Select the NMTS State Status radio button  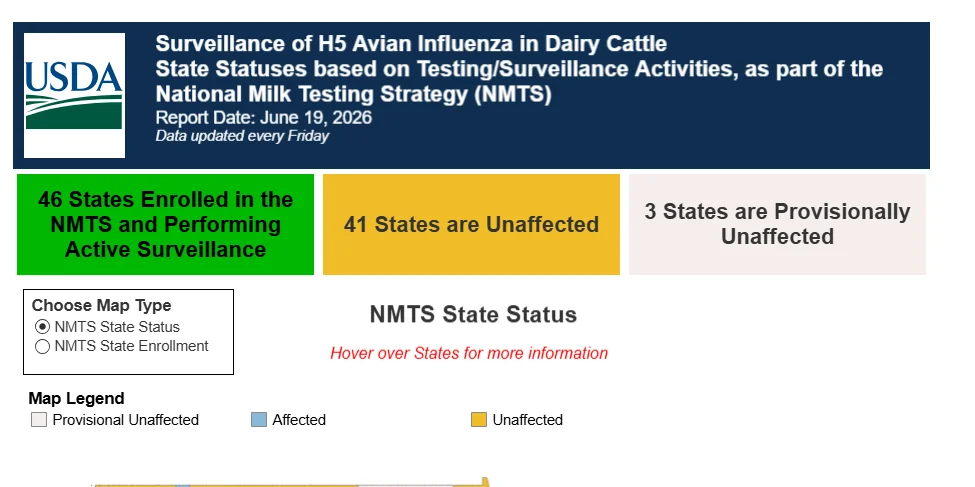(42, 327)
